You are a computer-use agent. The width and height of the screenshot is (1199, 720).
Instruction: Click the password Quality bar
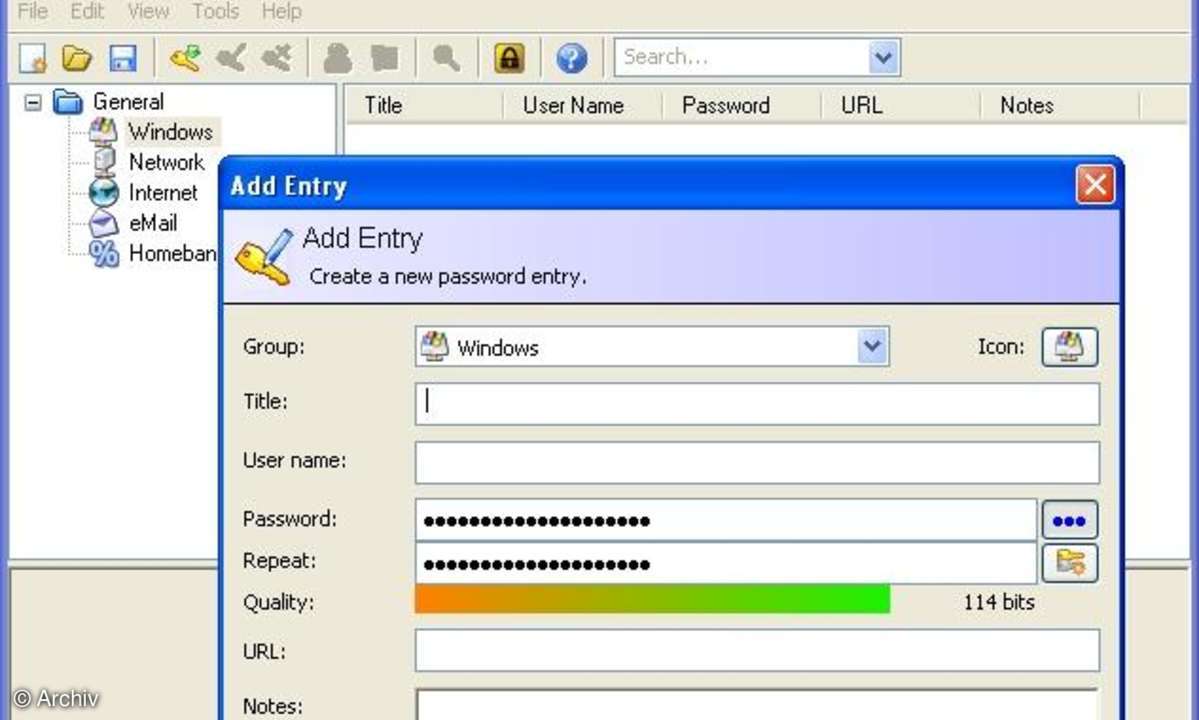pyautogui.click(x=652, y=599)
